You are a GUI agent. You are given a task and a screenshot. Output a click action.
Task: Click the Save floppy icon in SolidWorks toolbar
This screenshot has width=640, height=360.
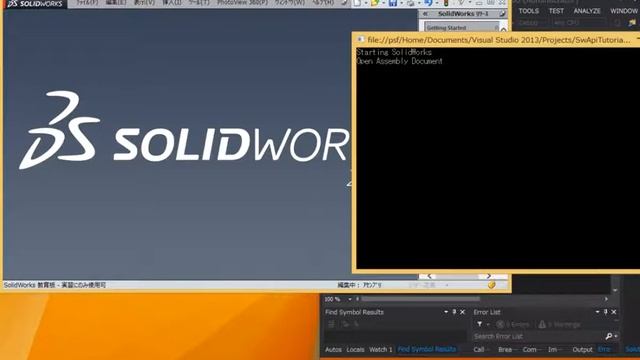(393, 3)
